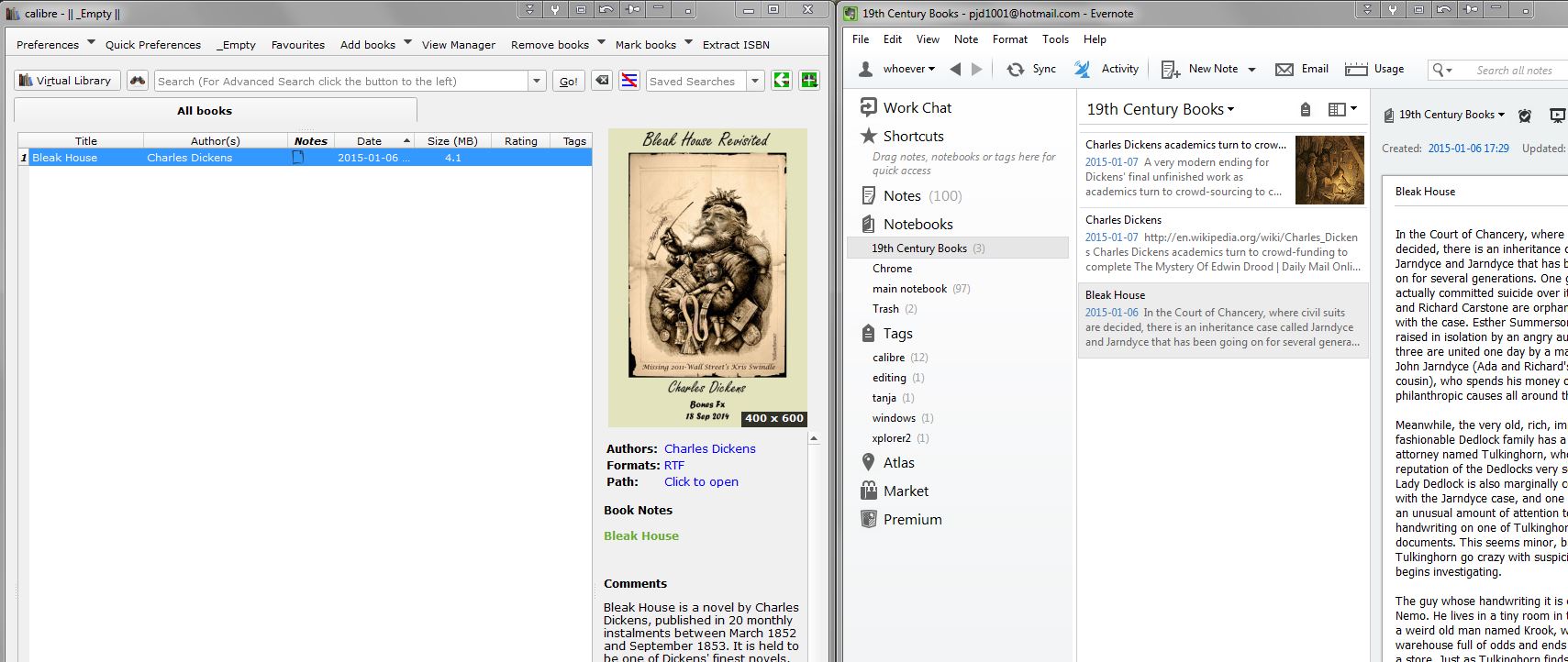Open the Evernote View menu
Image resolution: width=1568 pixels, height=662 pixels.
click(928, 39)
